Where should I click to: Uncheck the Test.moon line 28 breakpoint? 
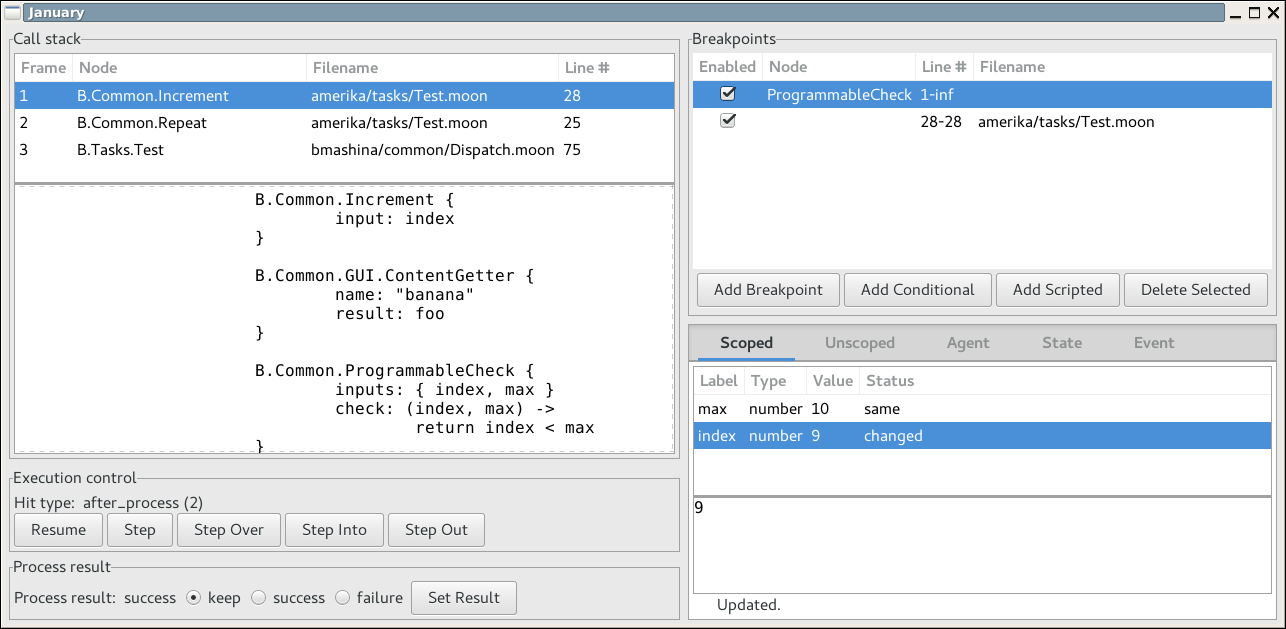pos(728,121)
